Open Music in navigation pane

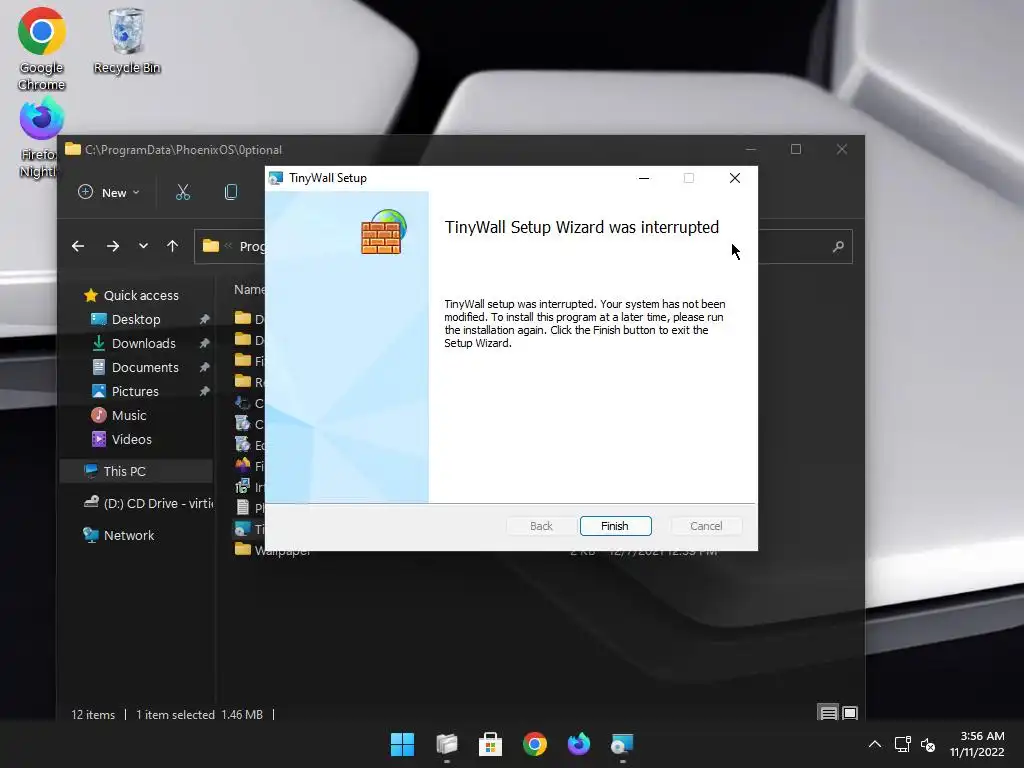pos(120,415)
